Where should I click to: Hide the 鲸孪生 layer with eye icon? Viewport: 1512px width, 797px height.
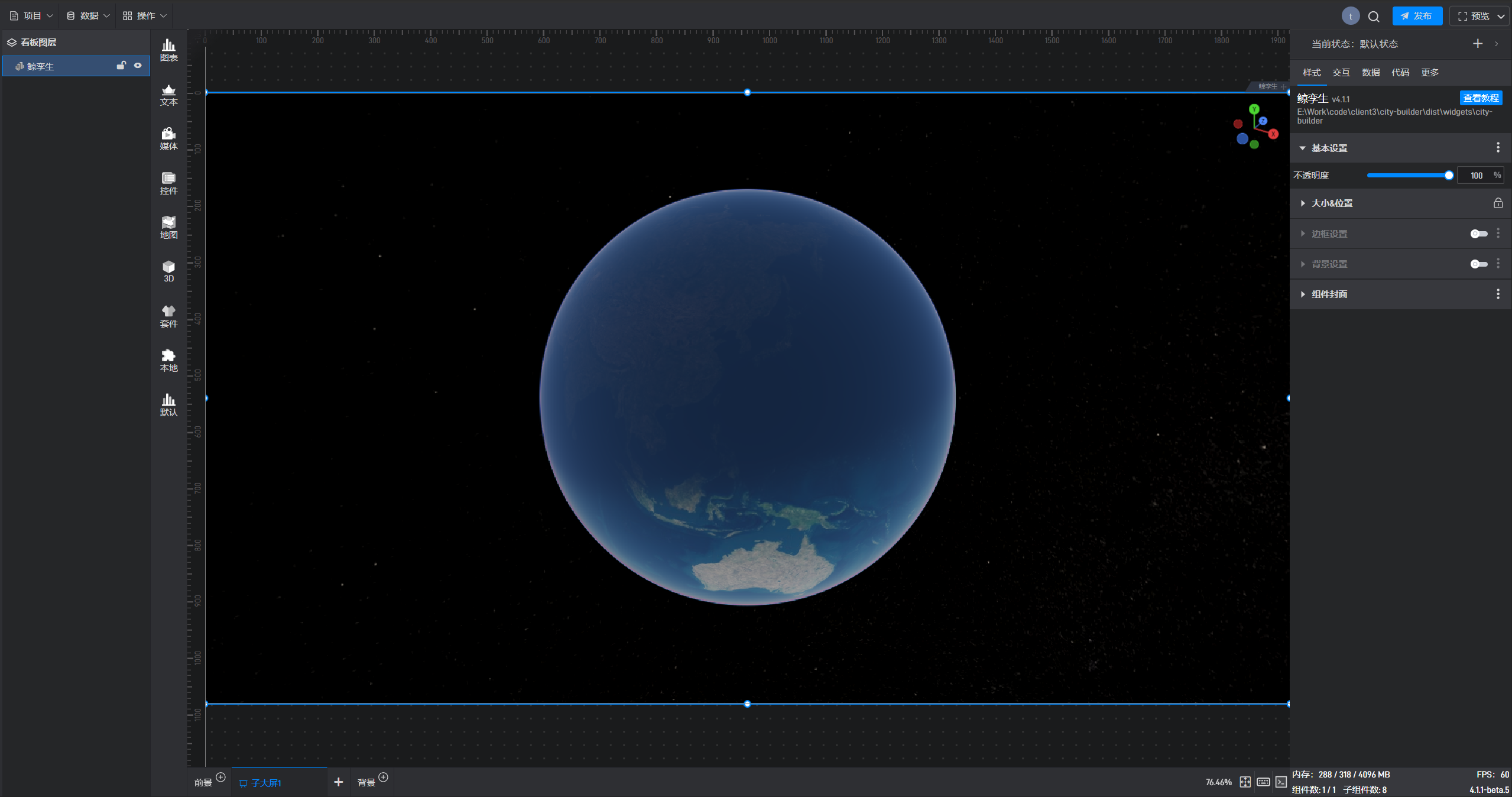click(138, 66)
